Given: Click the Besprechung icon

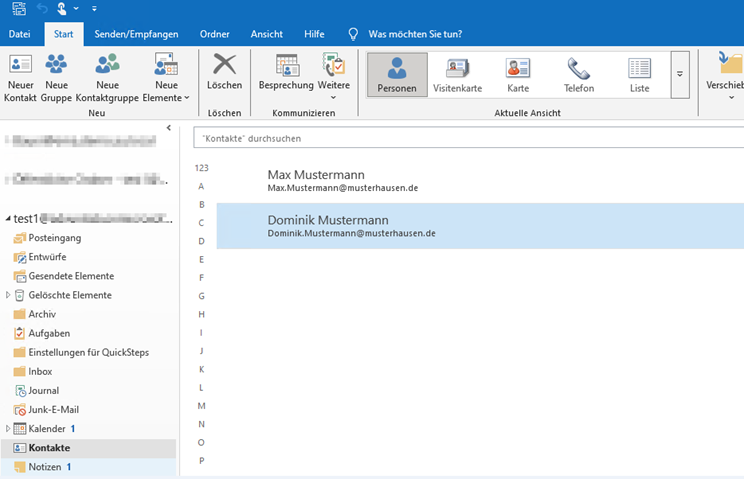Looking at the screenshot, I should click(288, 65).
